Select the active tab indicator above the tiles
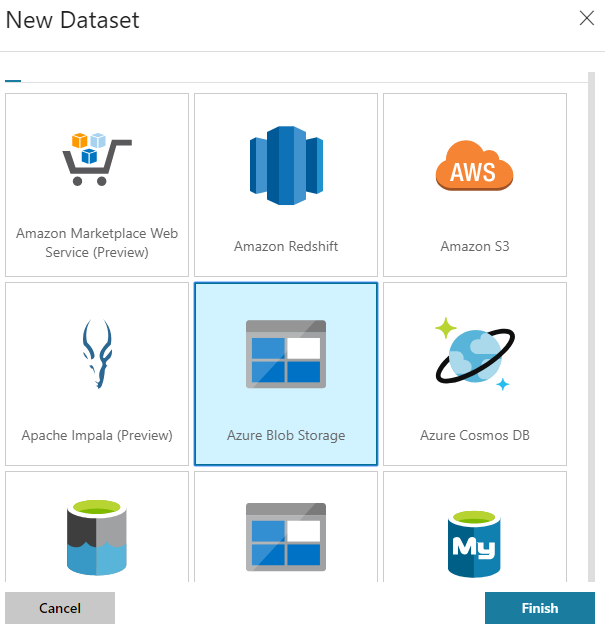This screenshot has height=638, width=605. click(13, 81)
